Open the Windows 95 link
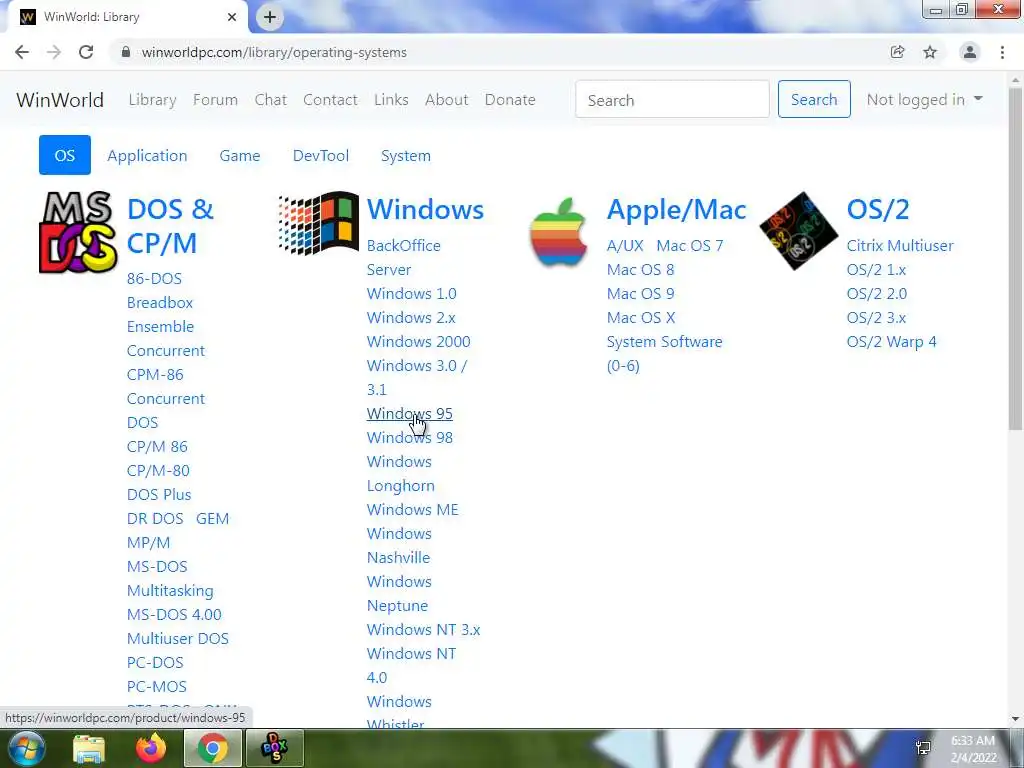 pos(409,413)
